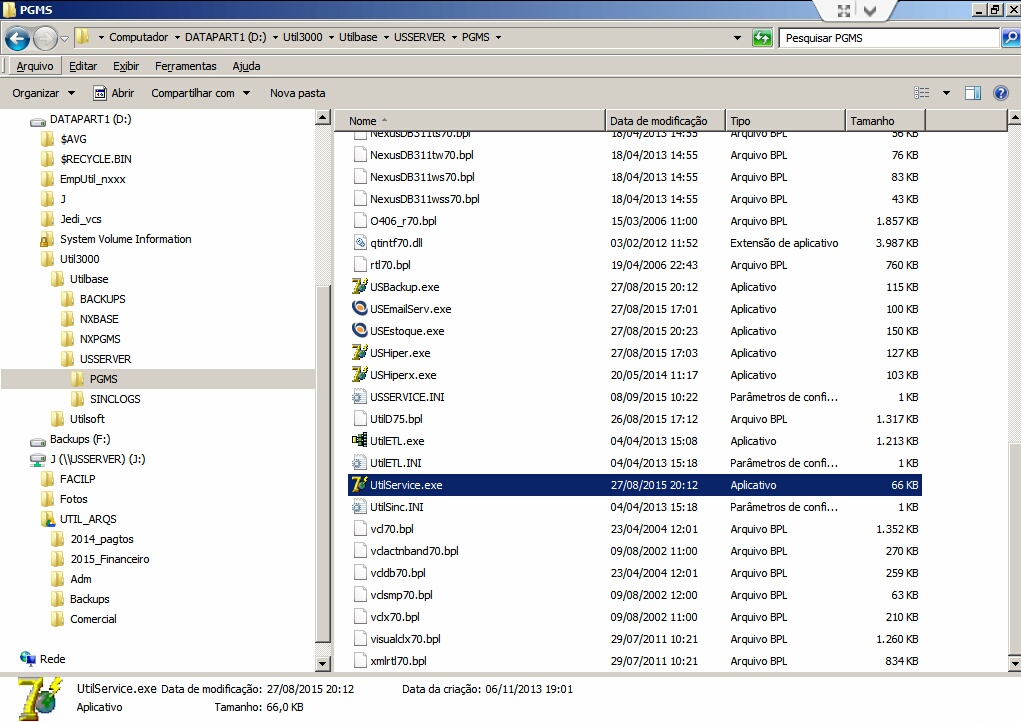Click the search magnifier icon
Screen dimensions: 1021x722
click(x=1011, y=38)
